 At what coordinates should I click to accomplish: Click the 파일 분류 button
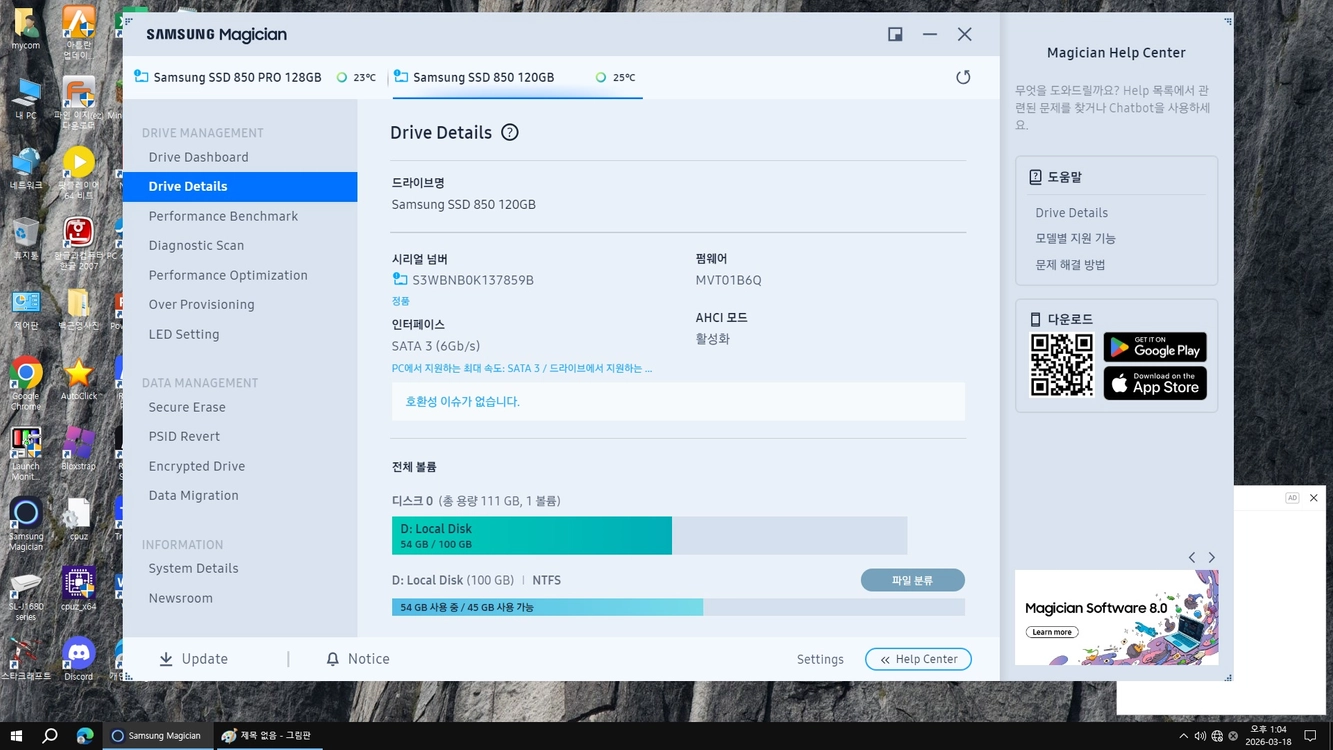(x=912, y=580)
